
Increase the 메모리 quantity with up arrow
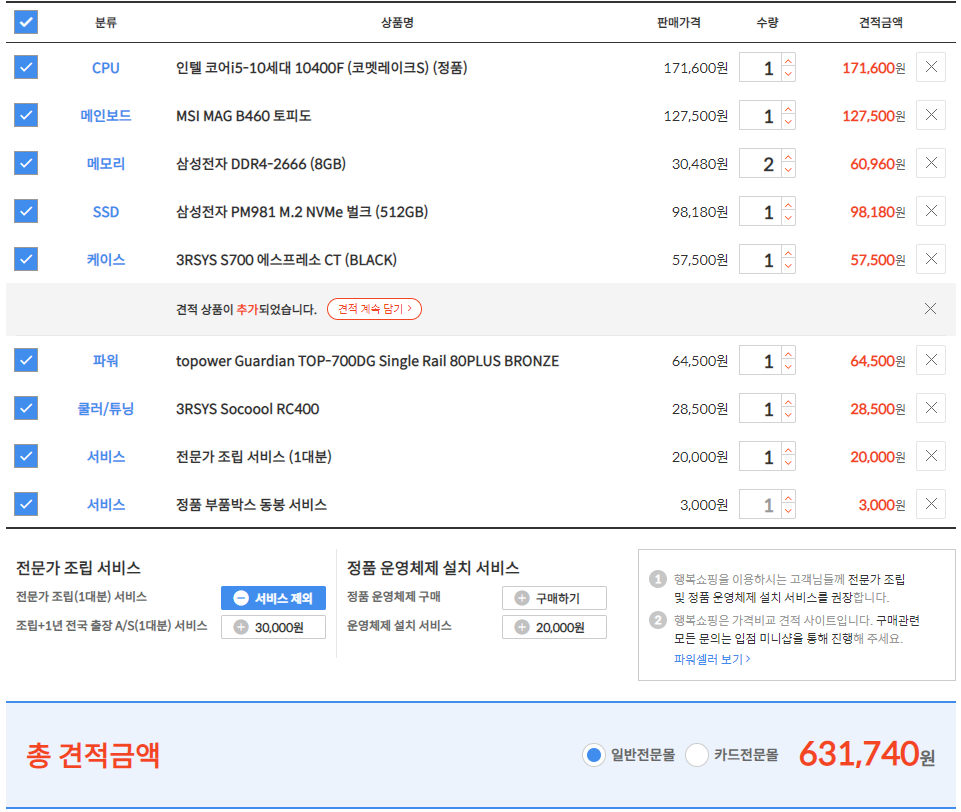tap(788, 157)
